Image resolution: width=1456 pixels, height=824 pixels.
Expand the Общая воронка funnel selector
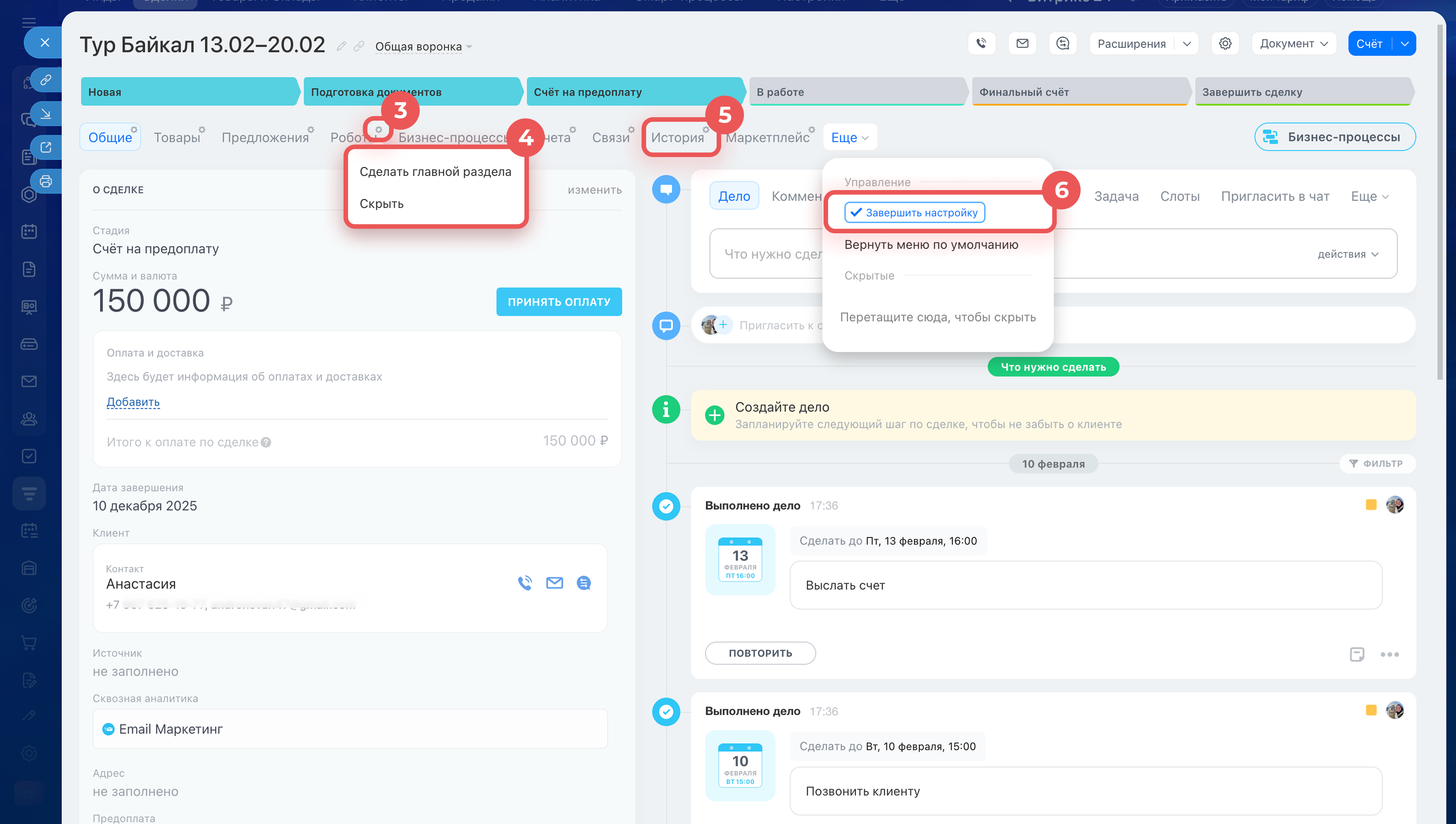424,47
